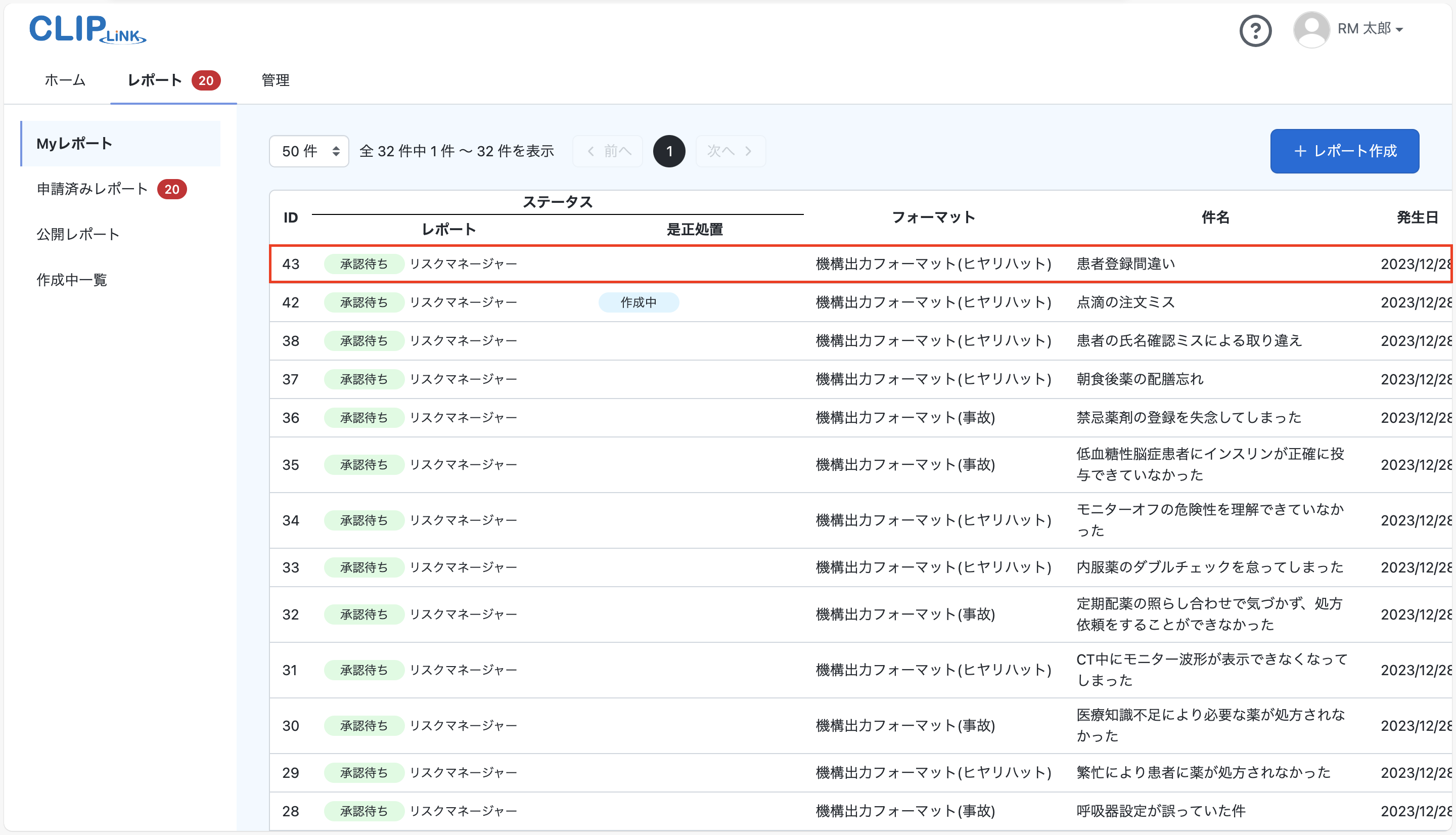Open 作成中一覧 from the sidebar
1456x835 pixels.
click(71, 279)
